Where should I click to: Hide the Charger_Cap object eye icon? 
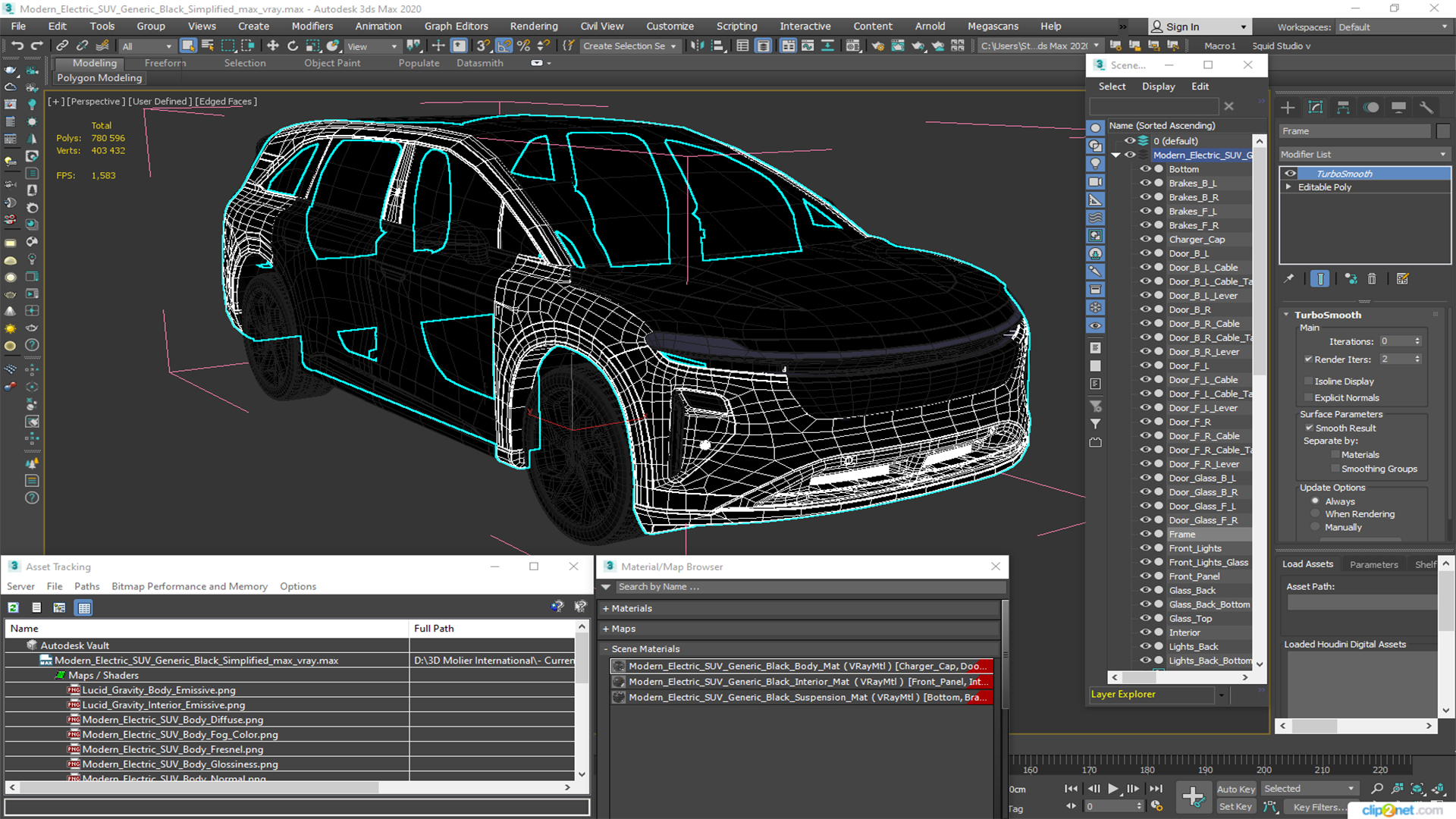coord(1145,239)
